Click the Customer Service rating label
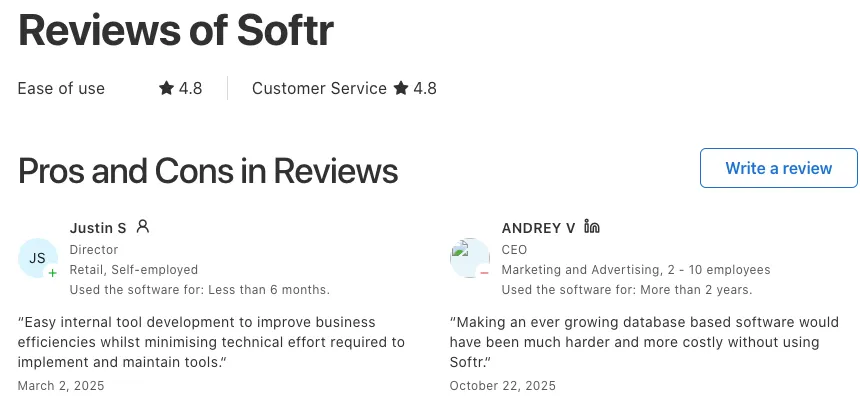This screenshot has width=860, height=413. click(x=319, y=88)
